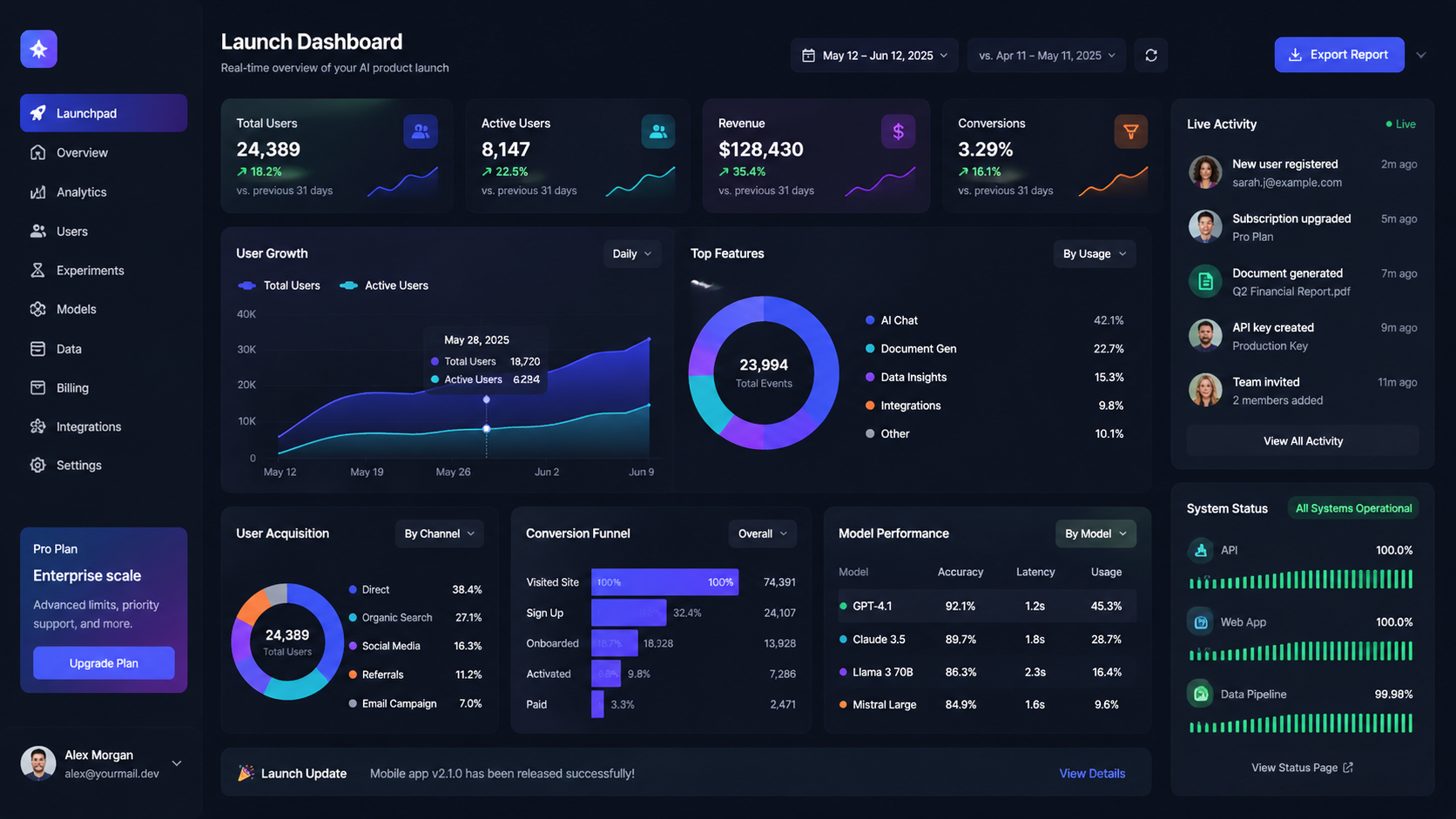Screen dimensions: 1456x819
Task: Expand the Alex Morgan account menu chevron
Action: 177,763
